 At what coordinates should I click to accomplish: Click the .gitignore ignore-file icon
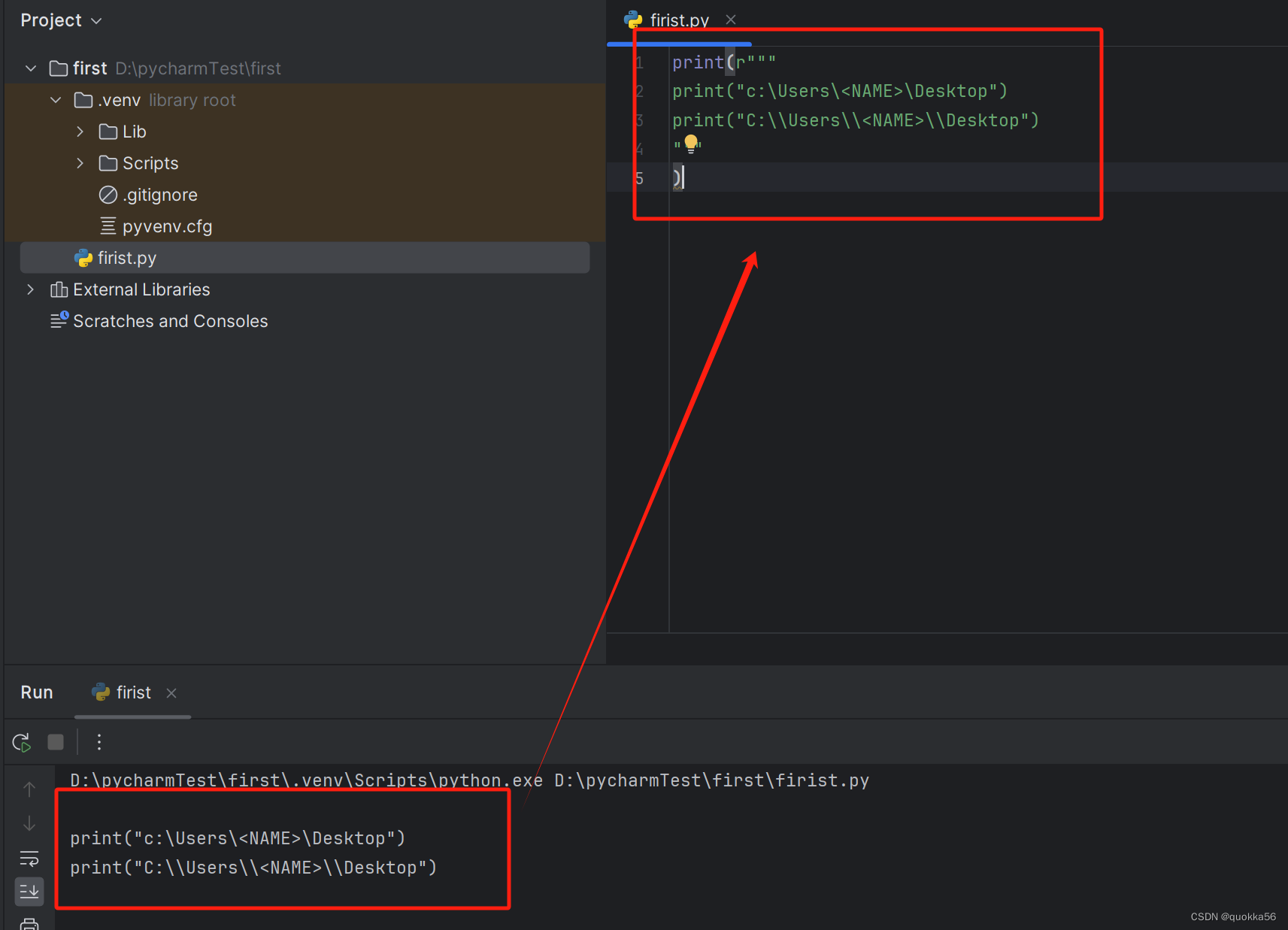pyautogui.click(x=108, y=195)
